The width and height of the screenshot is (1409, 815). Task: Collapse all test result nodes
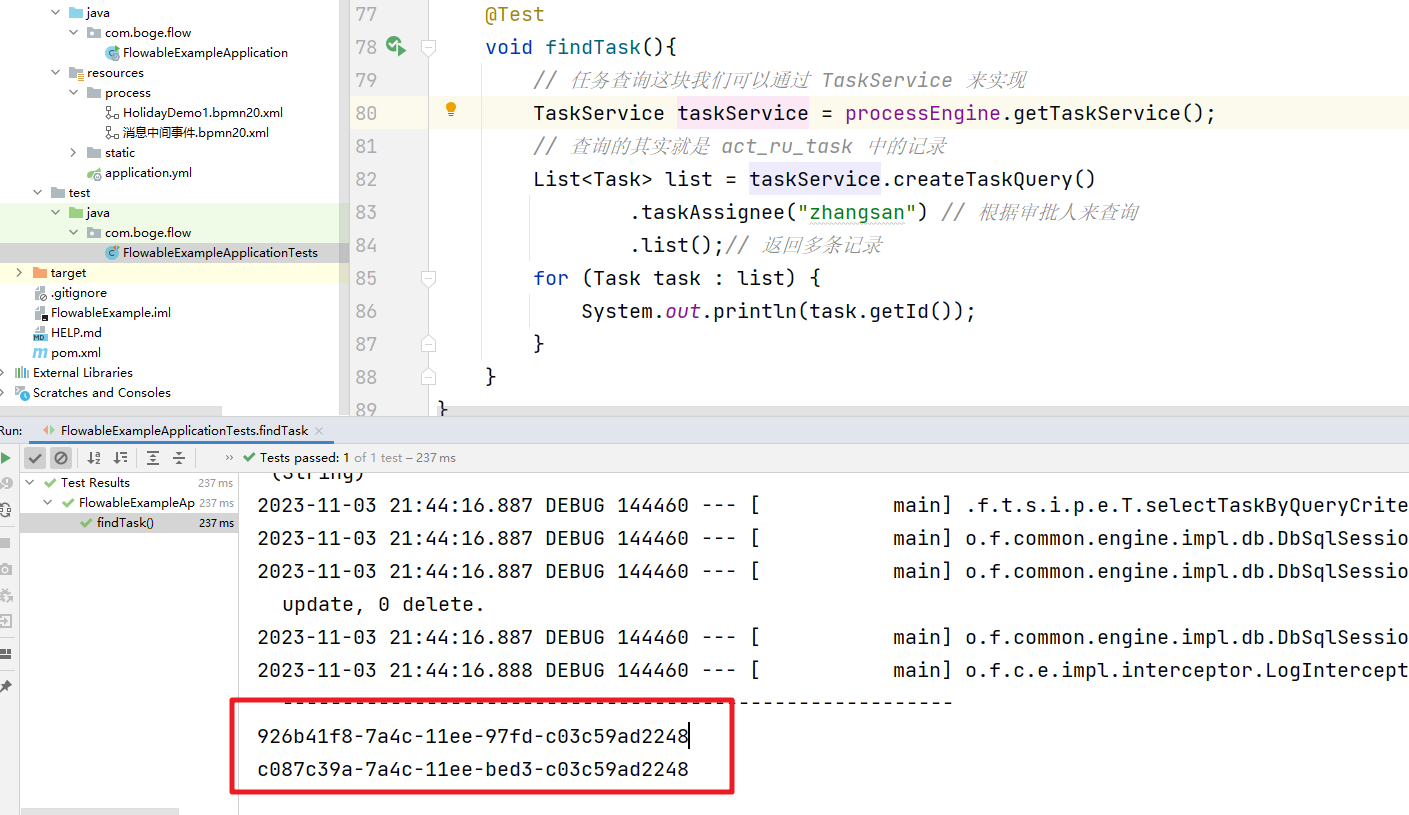tap(179, 458)
